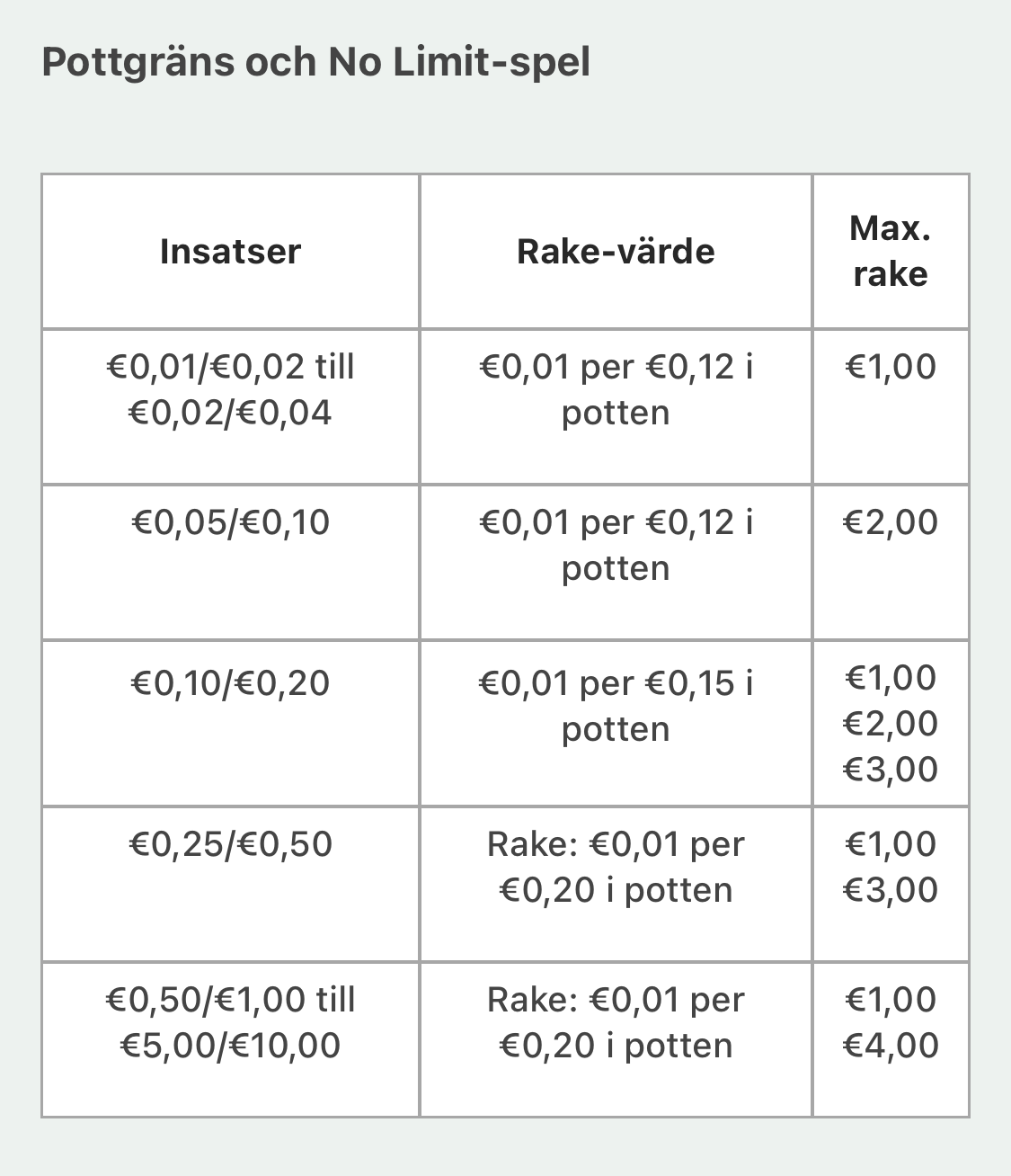Select the €0,05/€0,10 stakes cell
1011x1176 pixels.
click(x=230, y=522)
